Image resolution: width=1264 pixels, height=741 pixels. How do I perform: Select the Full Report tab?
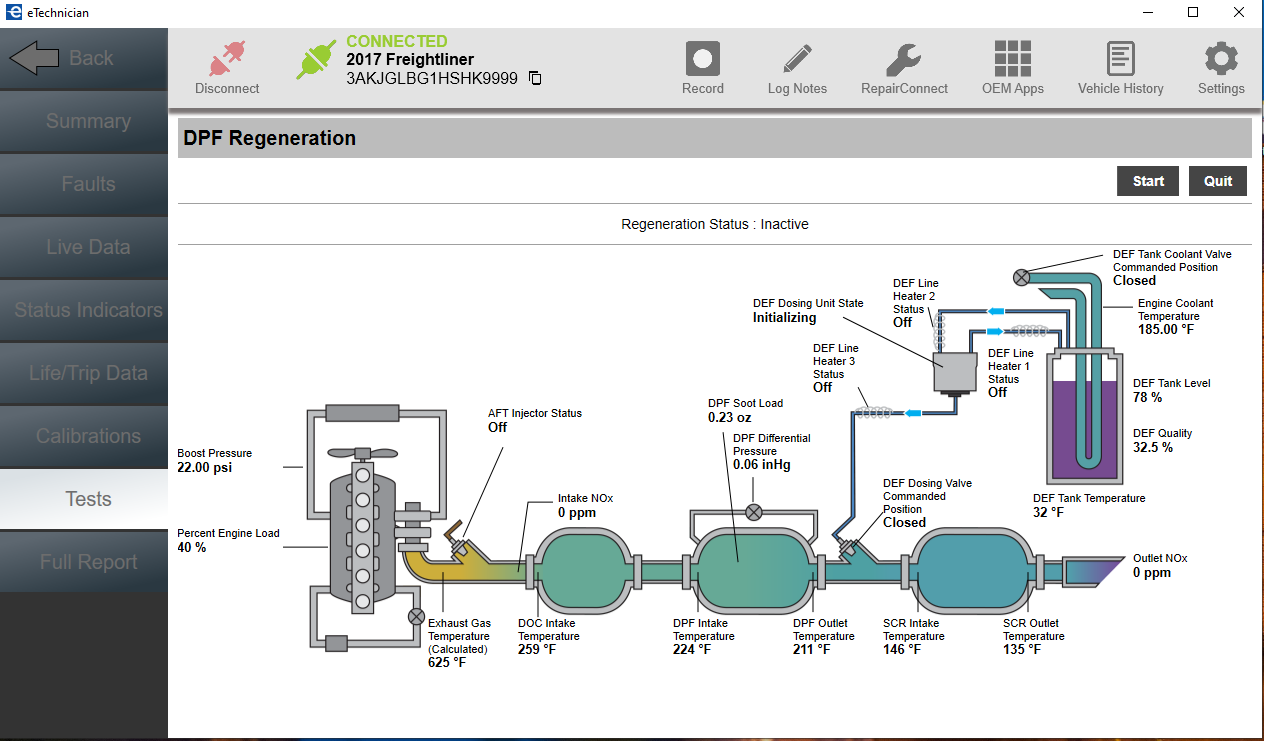click(x=88, y=562)
